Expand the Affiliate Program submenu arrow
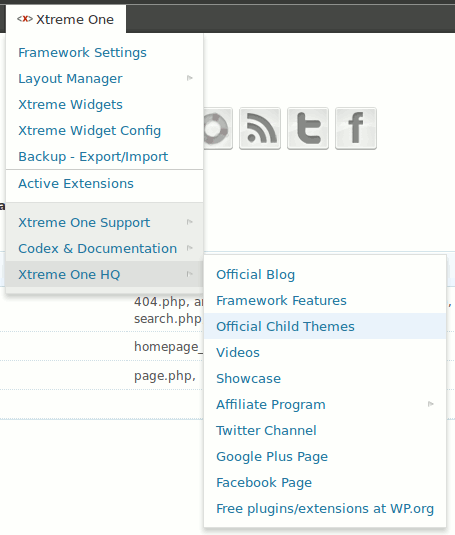The height and width of the screenshot is (535, 455). (431, 404)
